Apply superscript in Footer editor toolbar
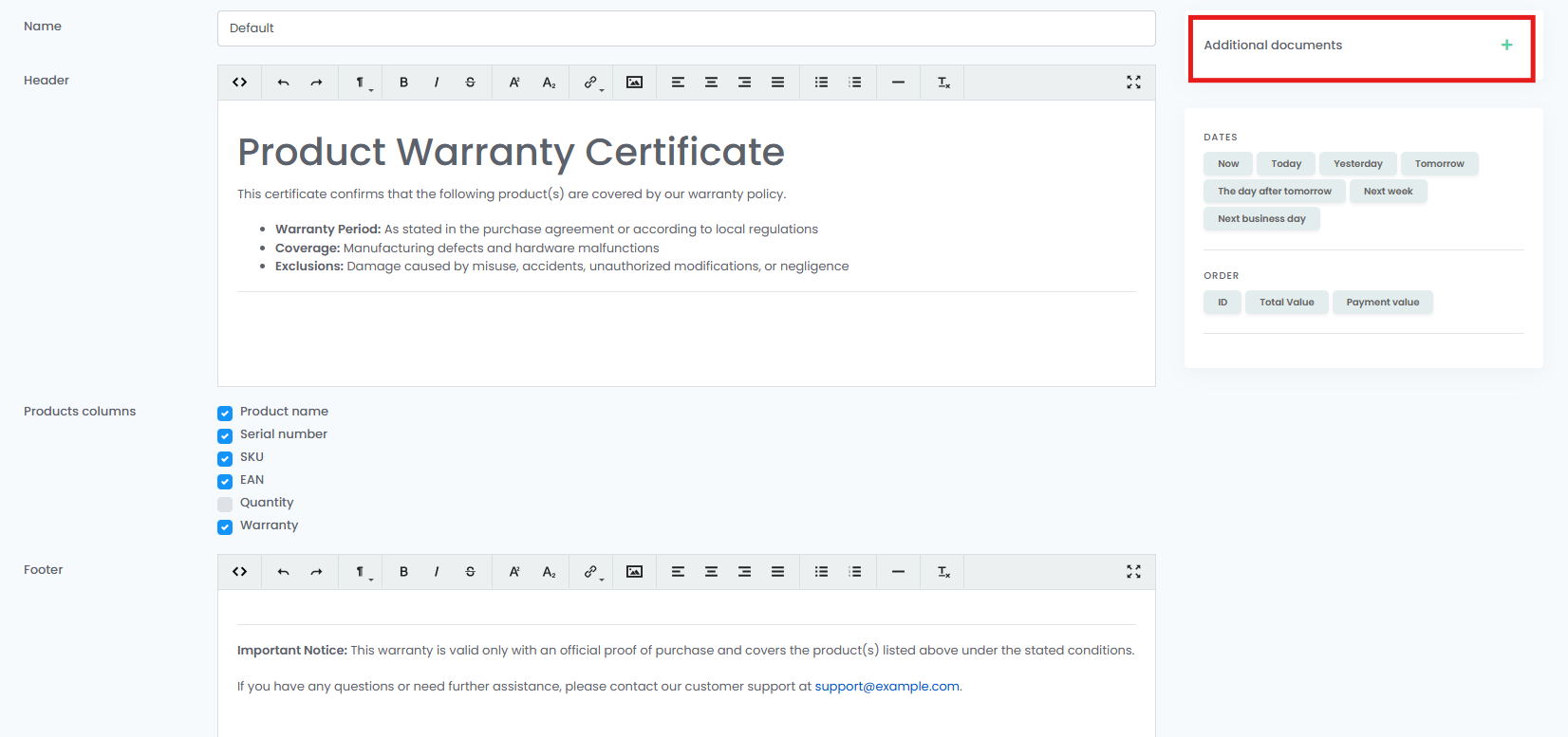 click(x=514, y=572)
